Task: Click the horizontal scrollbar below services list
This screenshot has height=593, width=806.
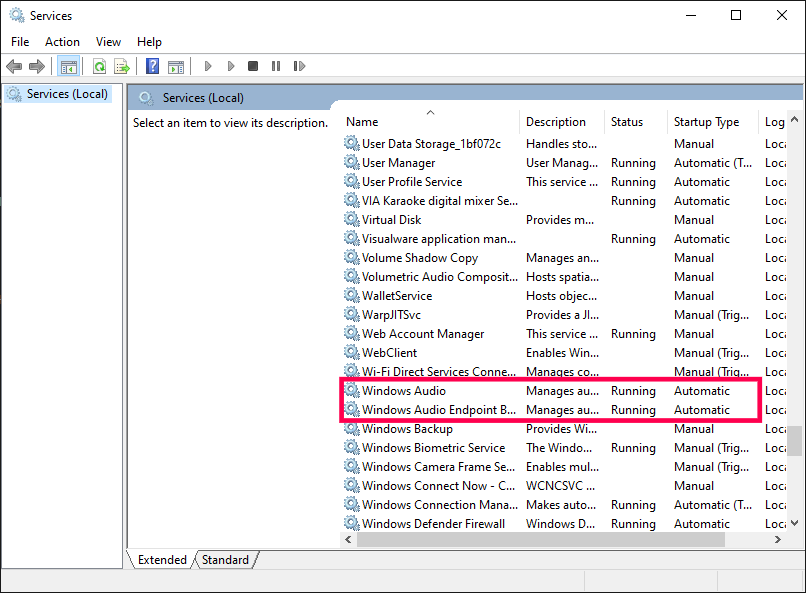Action: (x=540, y=539)
